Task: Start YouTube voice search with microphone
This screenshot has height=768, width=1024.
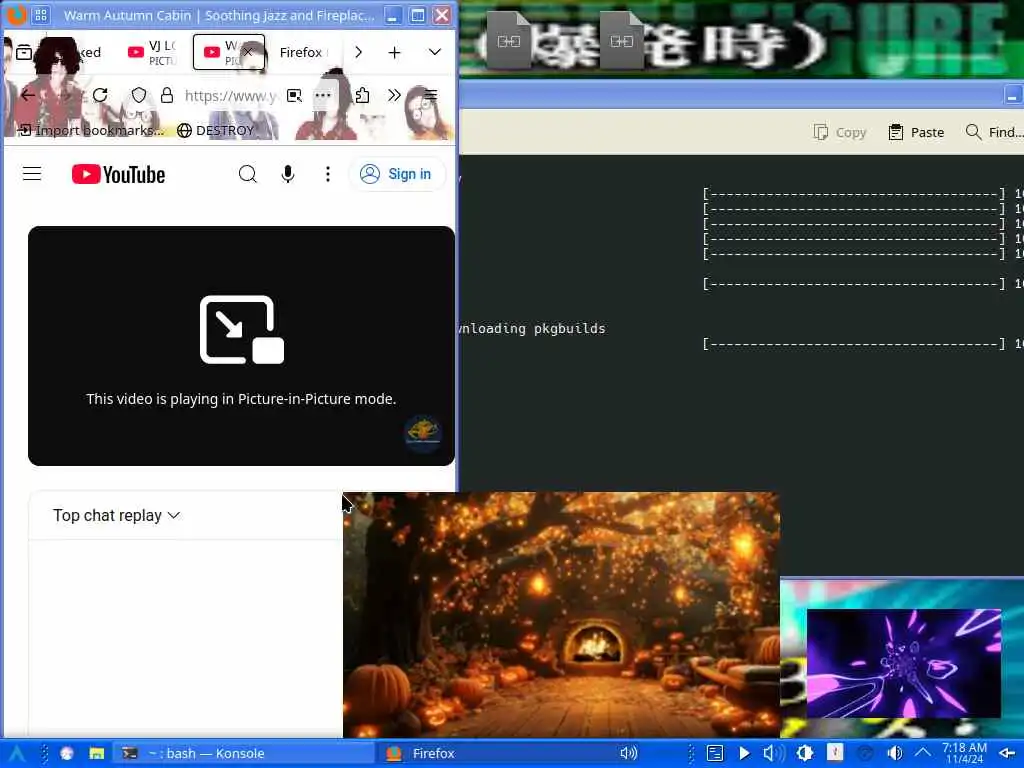Action: 287,174
